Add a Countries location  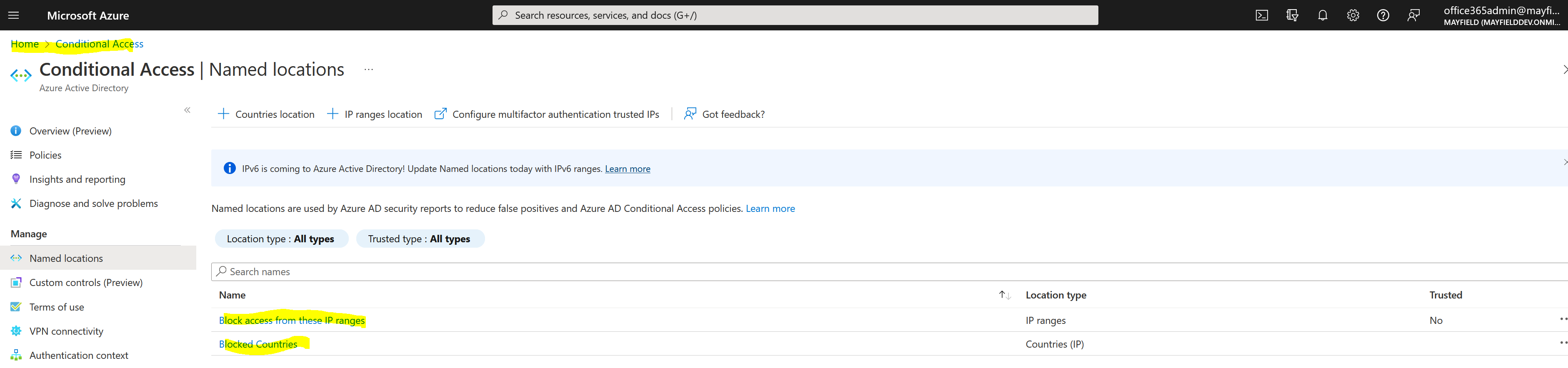tap(266, 114)
